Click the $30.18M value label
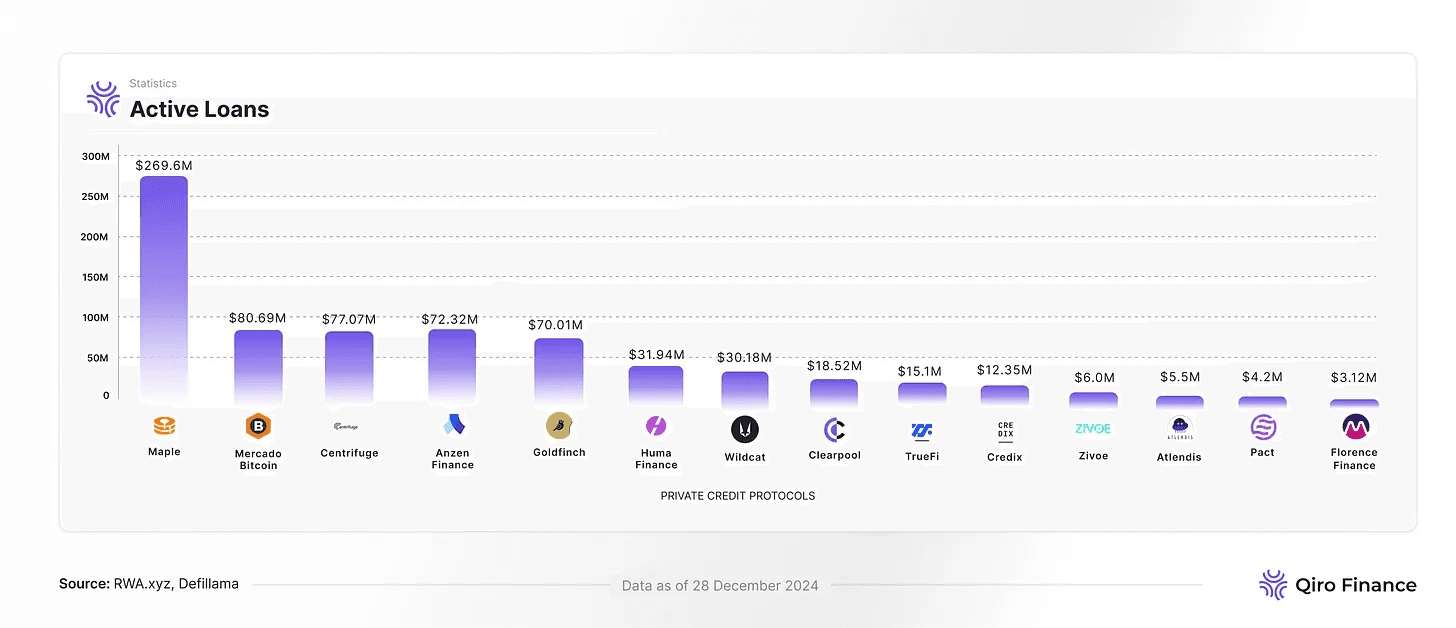The height and width of the screenshot is (628, 1456). [x=745, y=358]
